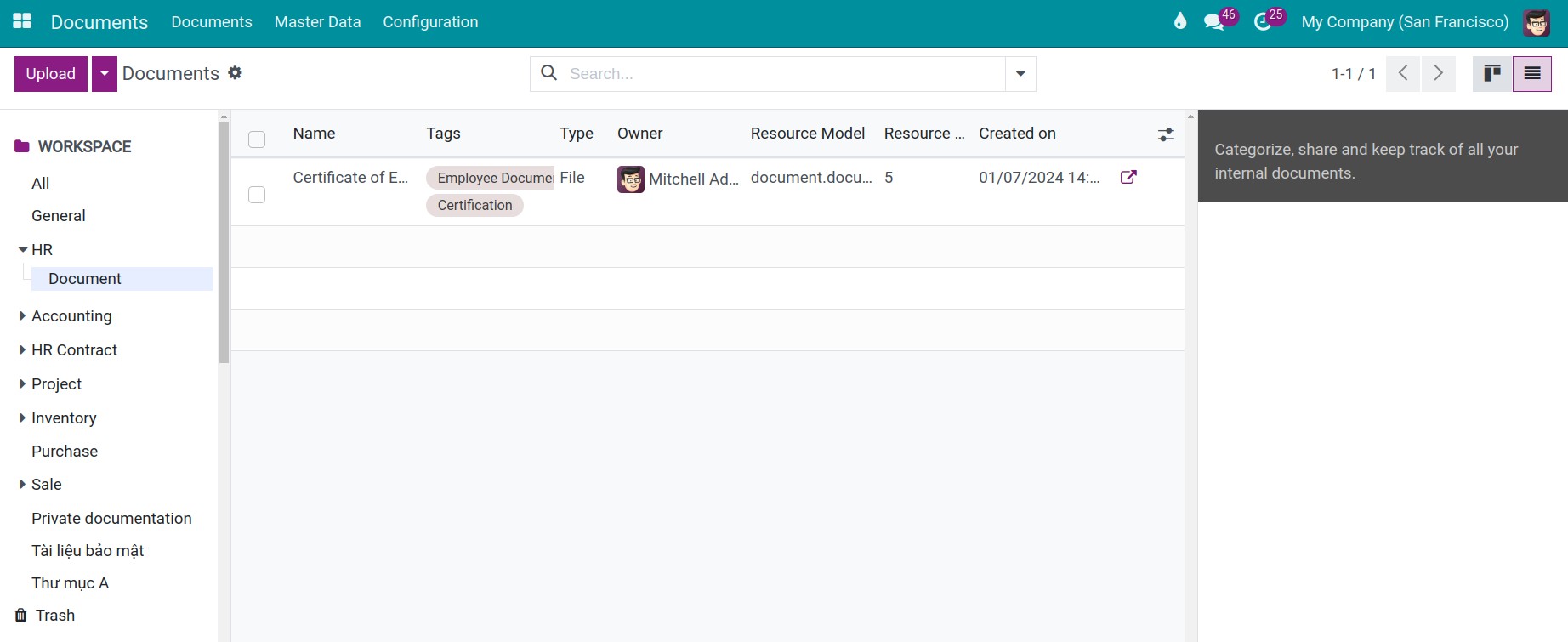Open optional columns adjust settings
Image resolution: width=1568 pixels, height=642 pixels.
click(1166, 134)
